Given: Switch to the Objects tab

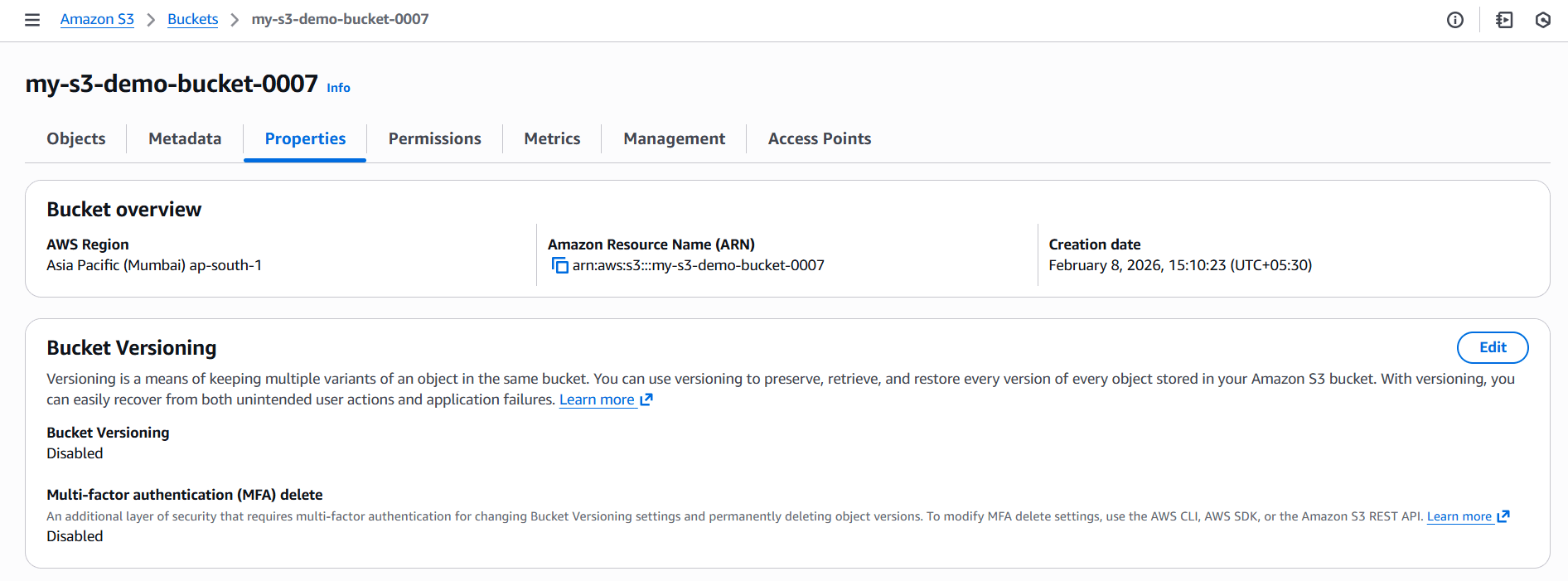Looking at the screenshot, I should tap(76, 138).
